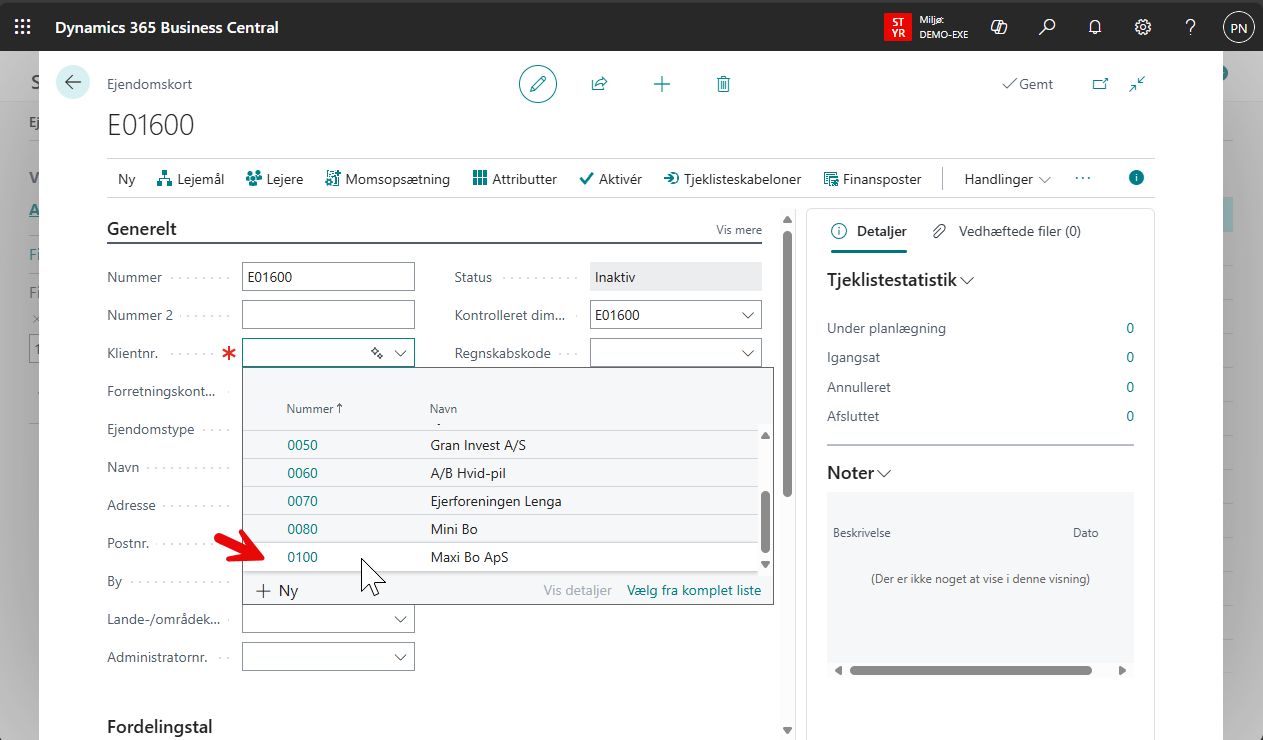The image size is (1263, 740).
Task: Click the back arrow button
Action: pyautogui.click(x=73, y=82)
